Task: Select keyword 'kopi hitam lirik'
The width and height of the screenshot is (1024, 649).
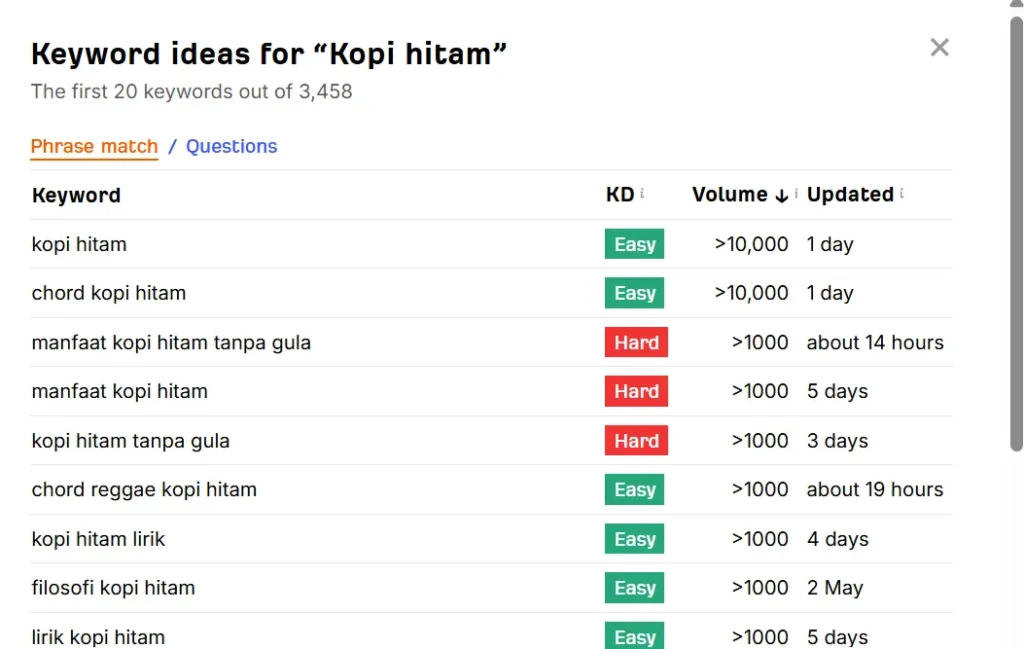Action: pyautogui.click(x=98, y=539)
